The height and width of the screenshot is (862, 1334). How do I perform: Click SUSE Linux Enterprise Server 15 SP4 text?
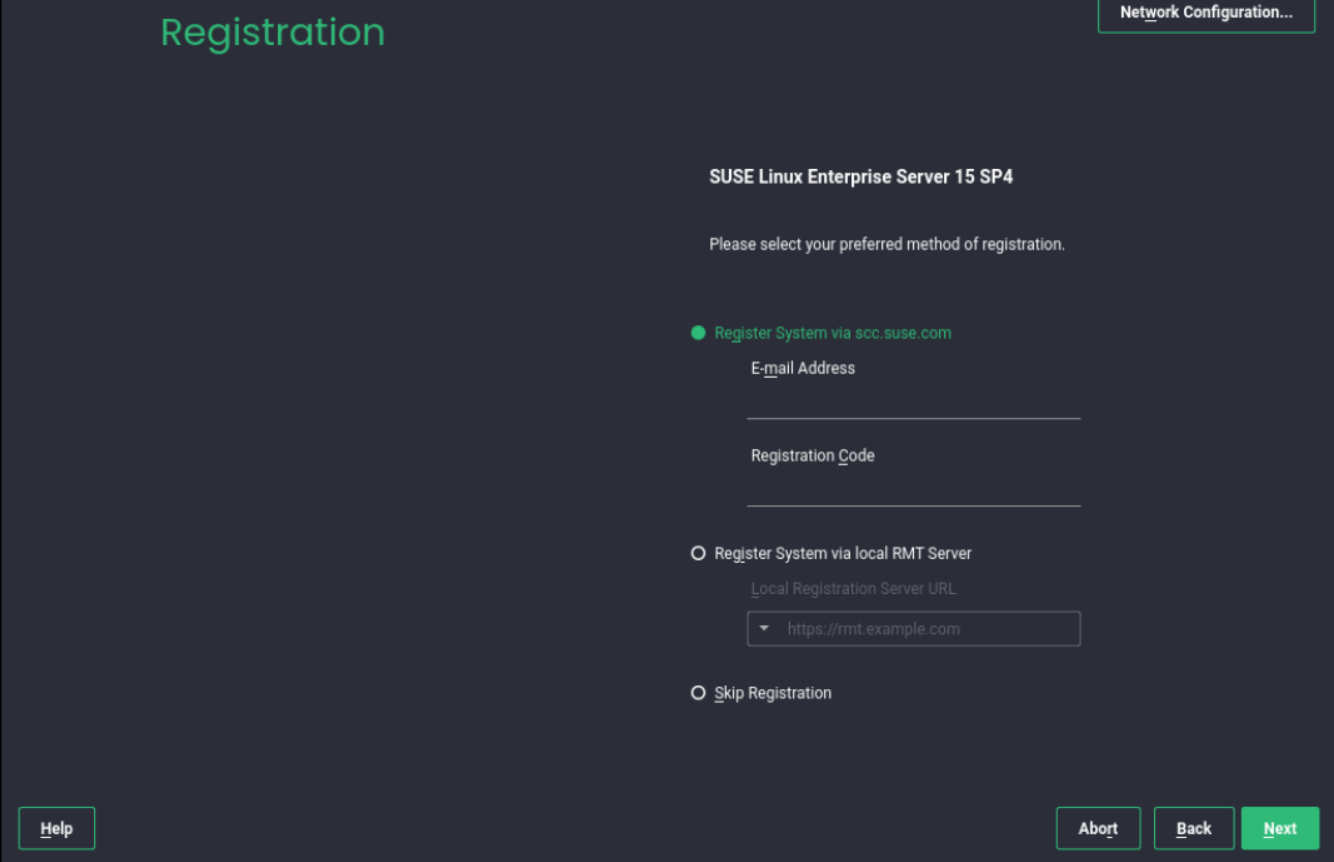click(861, 177)
